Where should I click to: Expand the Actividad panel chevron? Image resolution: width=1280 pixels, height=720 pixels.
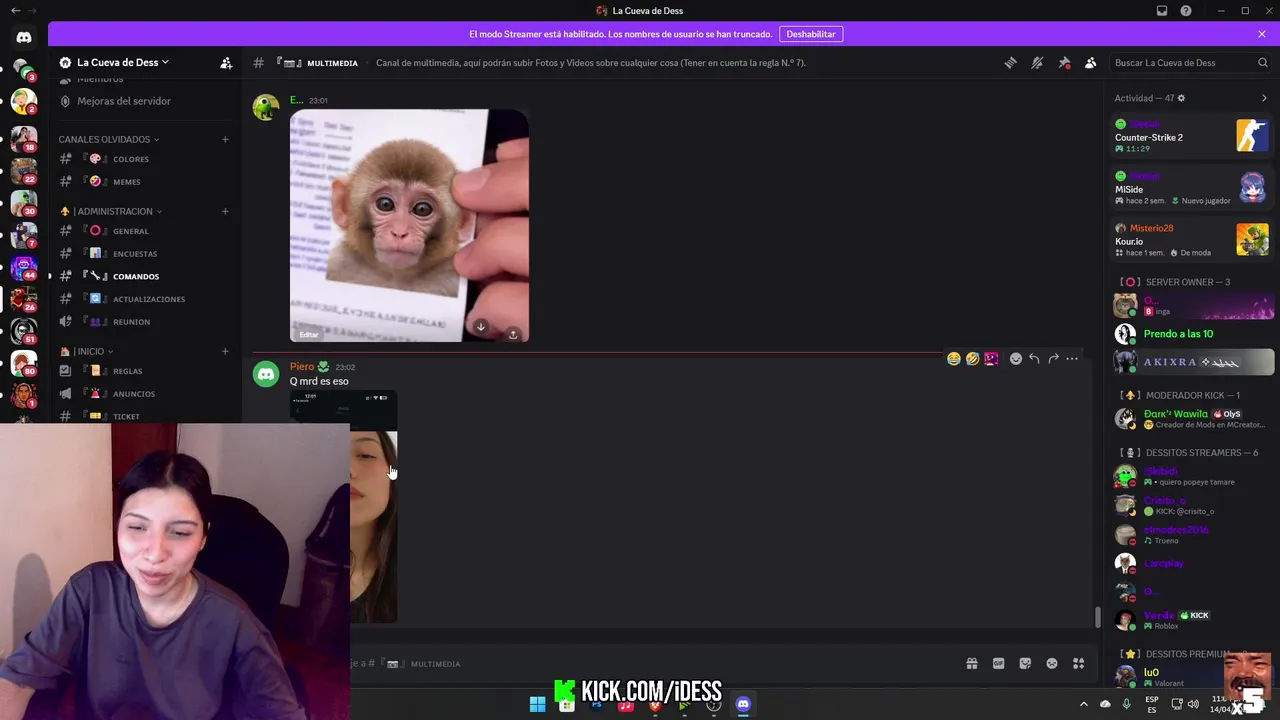[x=1264, y=98]
